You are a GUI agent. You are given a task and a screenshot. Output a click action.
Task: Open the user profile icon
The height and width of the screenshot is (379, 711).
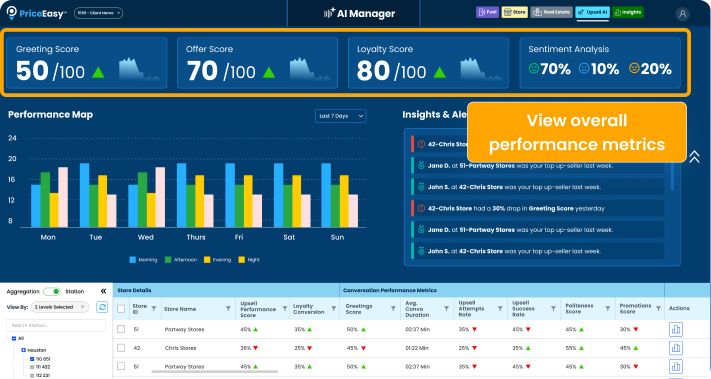[682, 14]
